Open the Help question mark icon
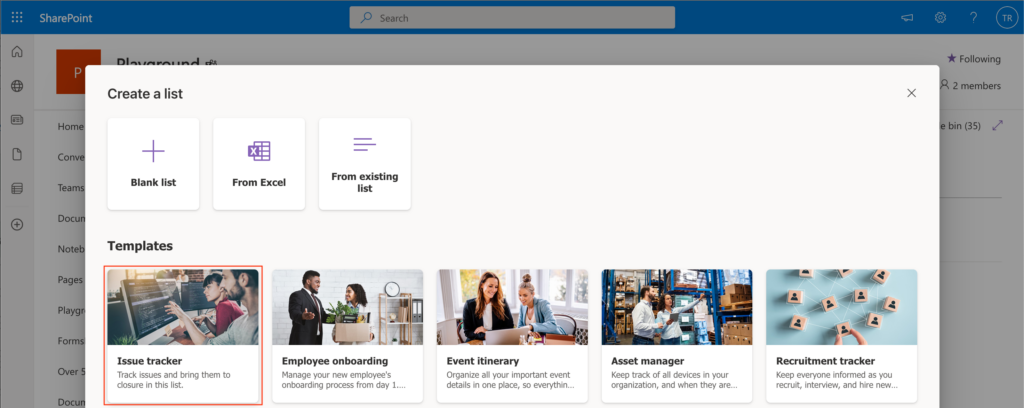The height and width of the screenshot is (408, 1024). [x=974, y=18]
